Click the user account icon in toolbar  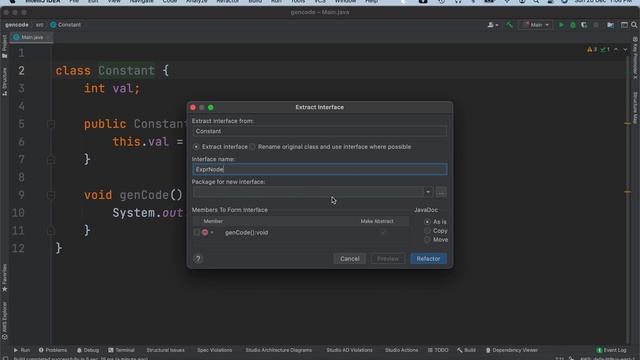pos(491,25)
